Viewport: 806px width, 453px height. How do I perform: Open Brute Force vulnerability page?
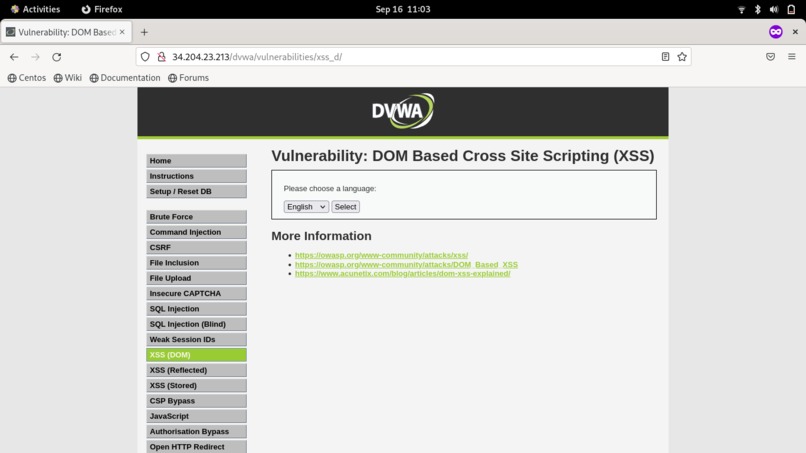coord(196,217)
